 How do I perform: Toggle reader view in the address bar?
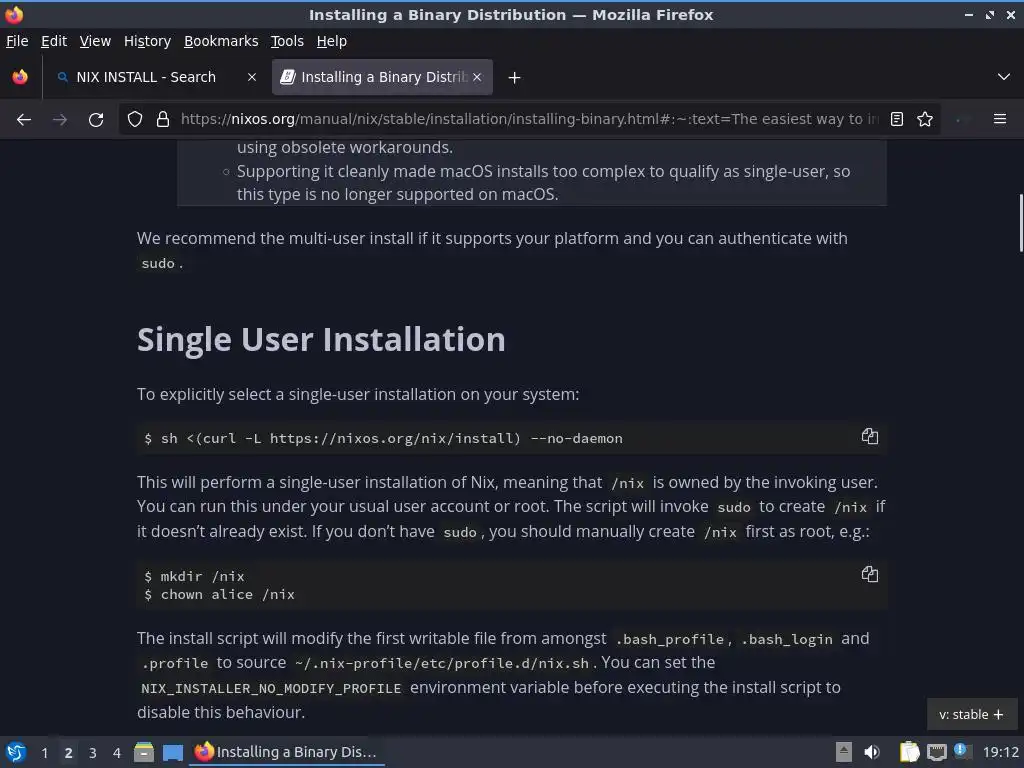(x=897, y=120)
